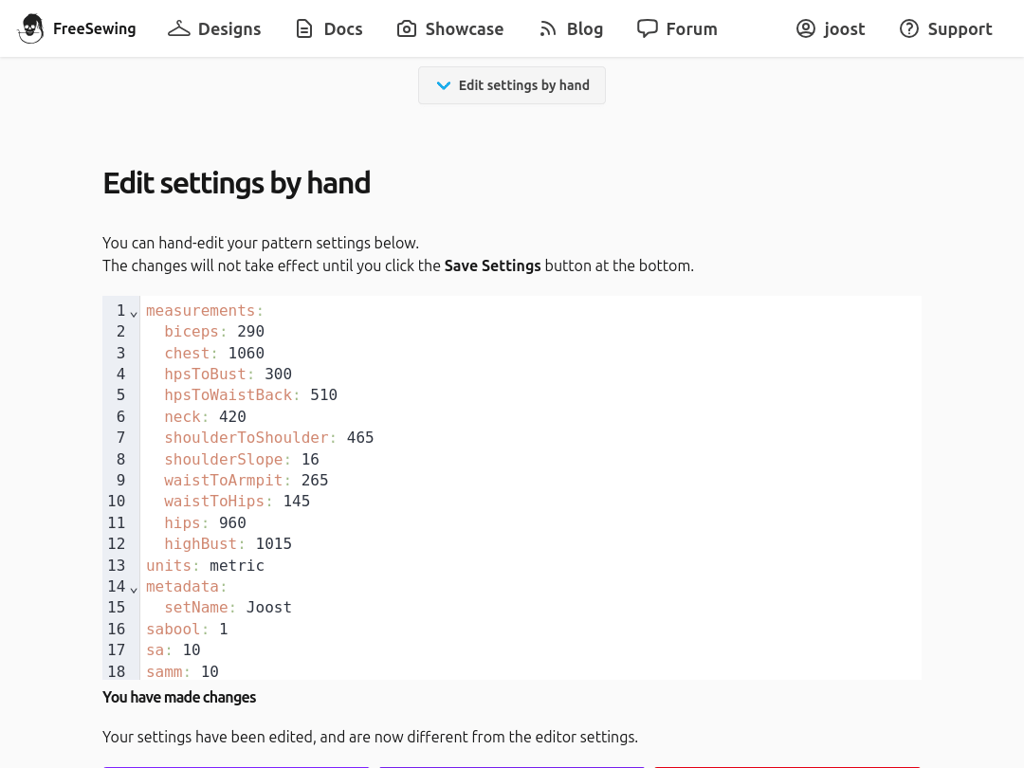Click the samm: 10 line
This screenshot has width=1024, height=768.
coord(182,671)
